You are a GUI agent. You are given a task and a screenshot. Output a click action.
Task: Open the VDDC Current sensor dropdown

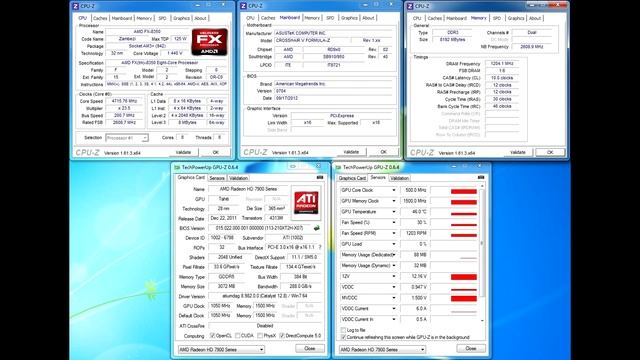[x=393, y=309]
